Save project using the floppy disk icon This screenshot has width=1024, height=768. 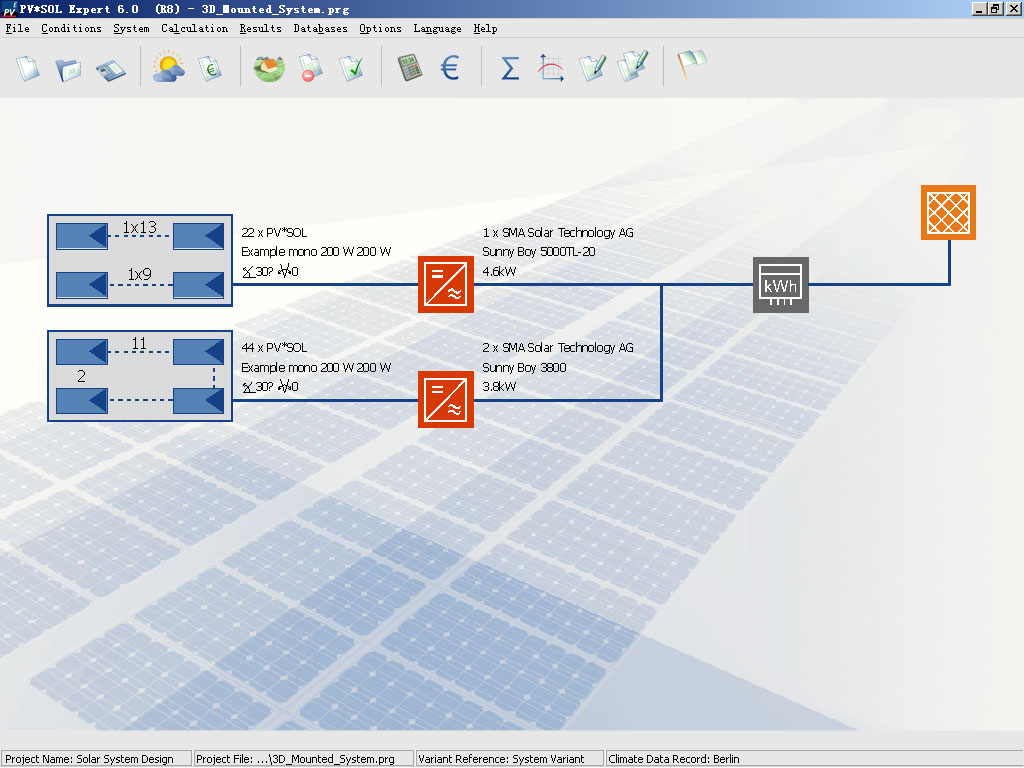110,69
